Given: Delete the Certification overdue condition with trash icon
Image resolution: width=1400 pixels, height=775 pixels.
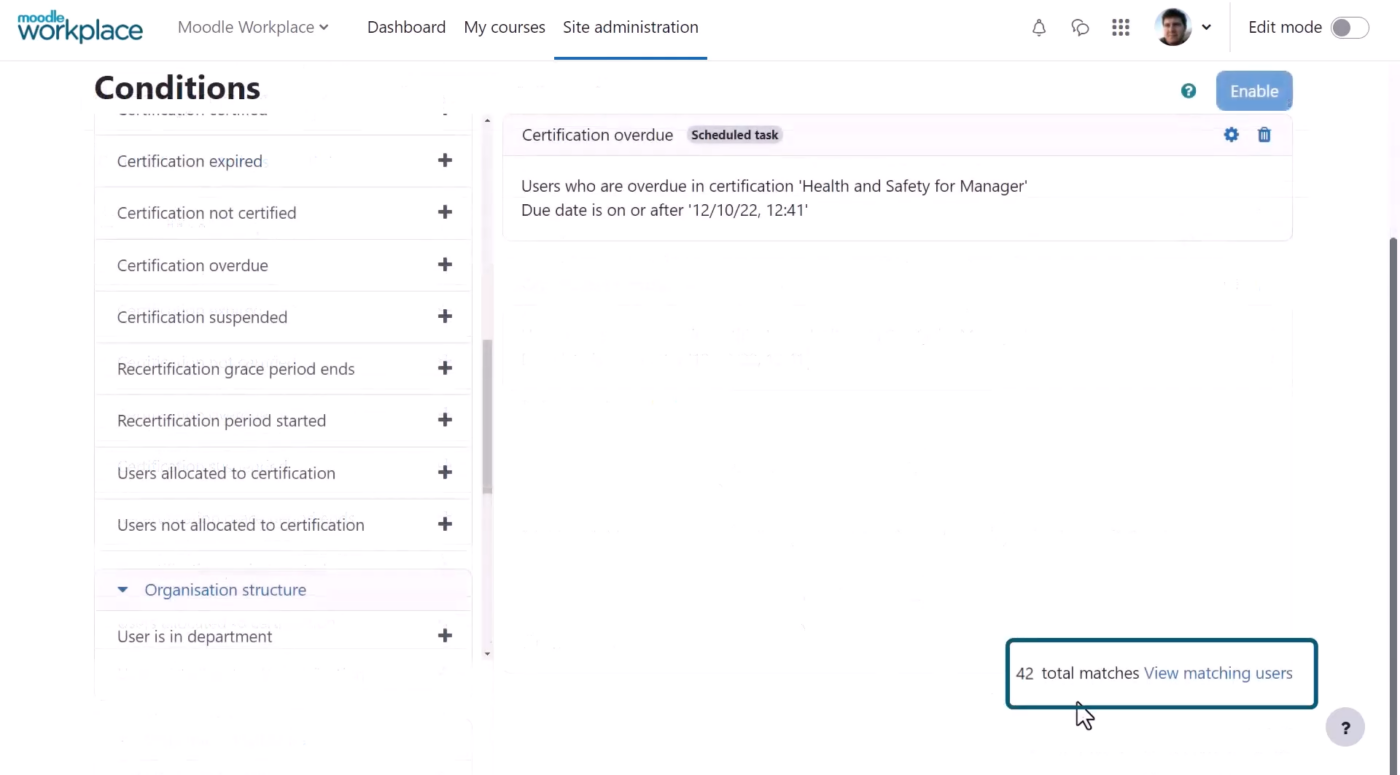Looking at the screenshot, I should pos(1264,134).
